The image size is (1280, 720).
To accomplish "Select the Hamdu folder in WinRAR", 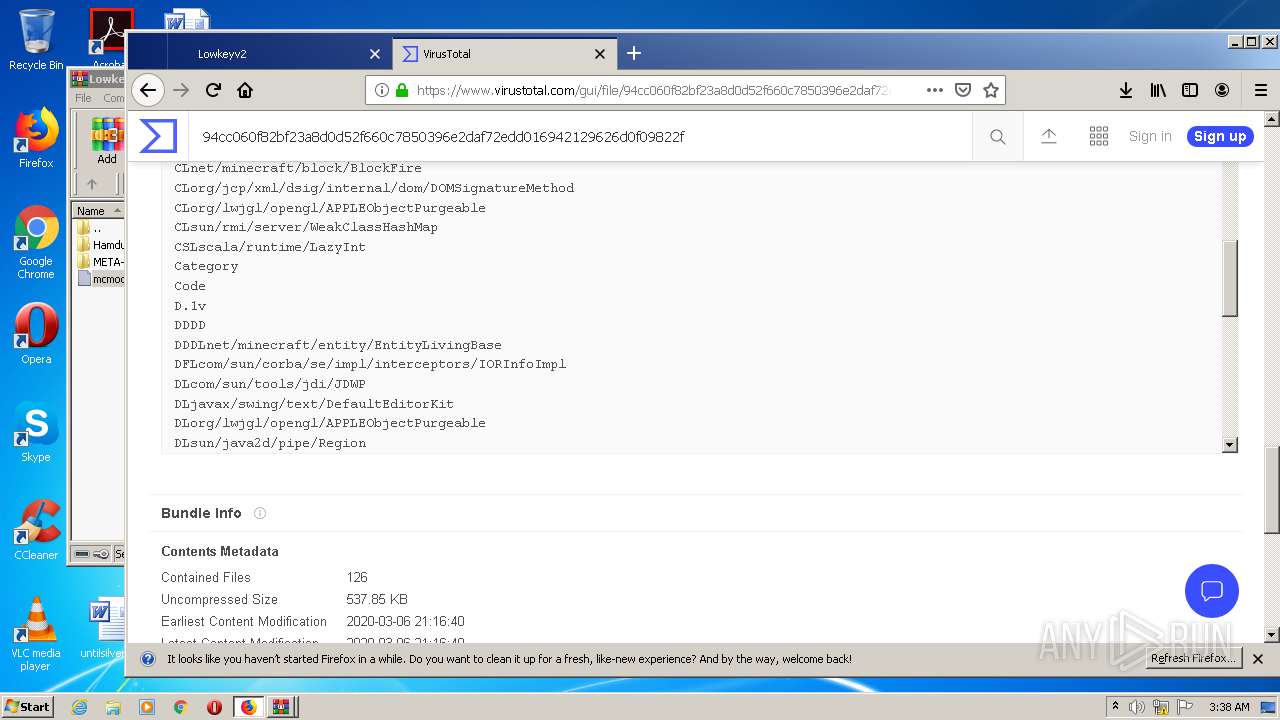I will (100, 245).
